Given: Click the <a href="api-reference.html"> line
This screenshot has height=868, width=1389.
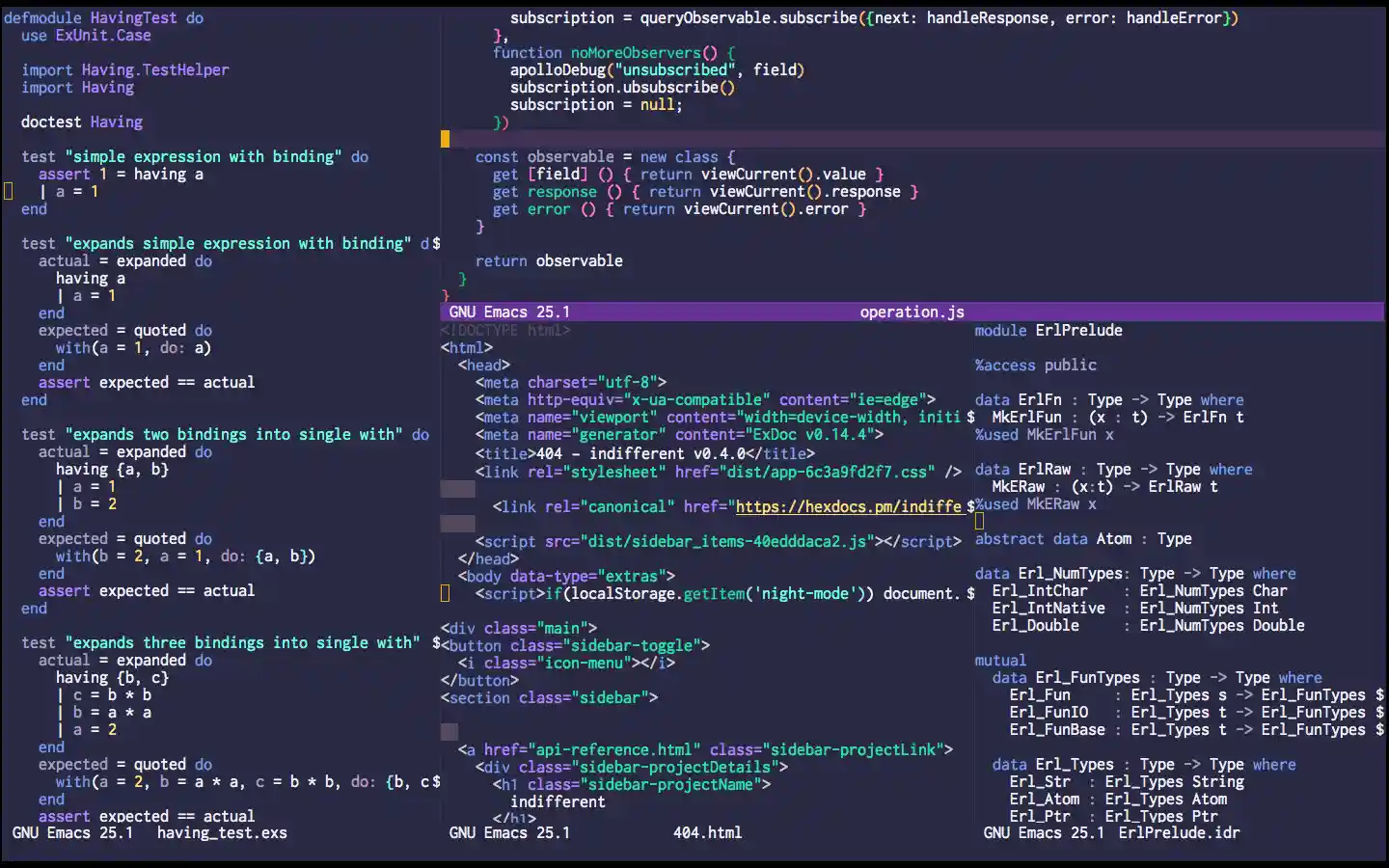Looking at the screenshot, I should pos(705,749).
